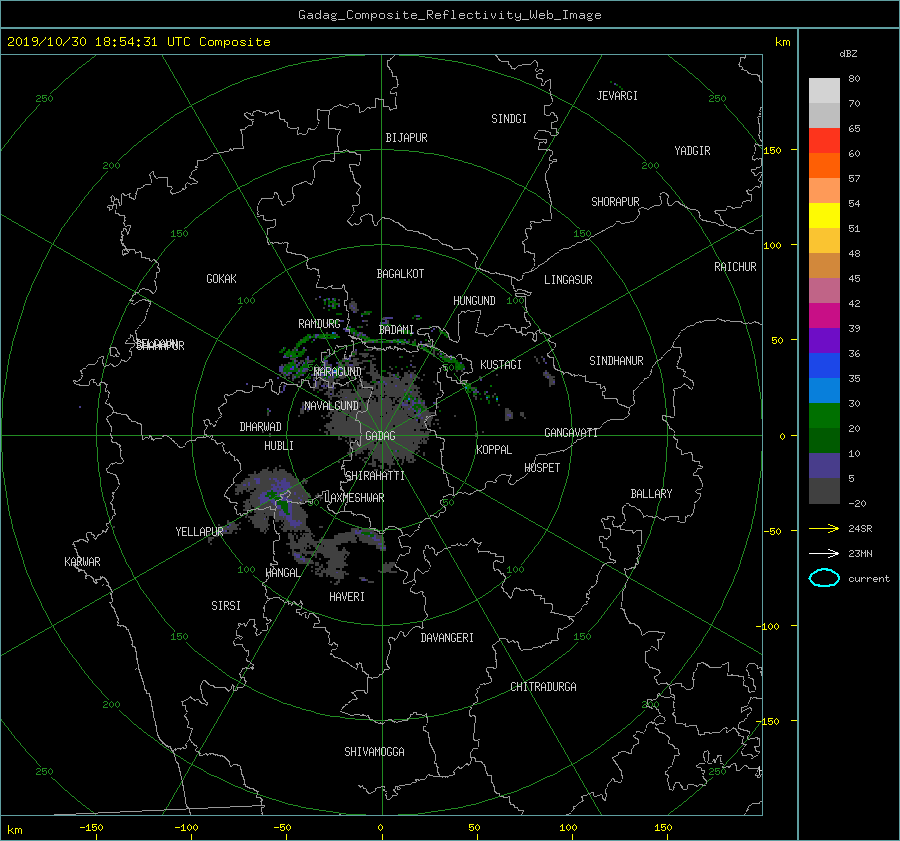Screen dimensions: 900x841
Task: Click the HOSPET label
Action: (542, 468)
